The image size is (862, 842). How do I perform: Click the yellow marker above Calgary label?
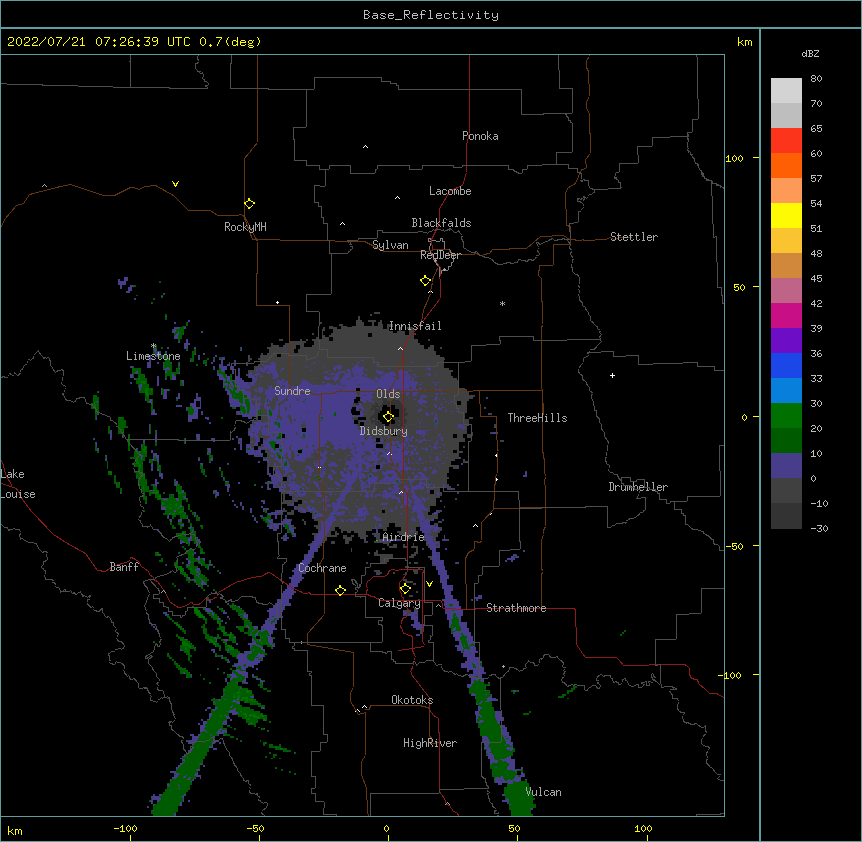tap(405, 589)
